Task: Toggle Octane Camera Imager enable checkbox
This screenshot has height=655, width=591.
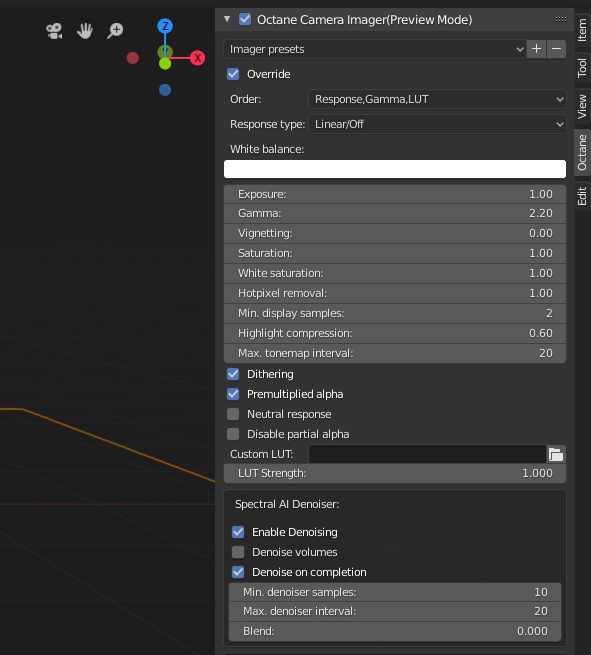Action: [245, 19]
